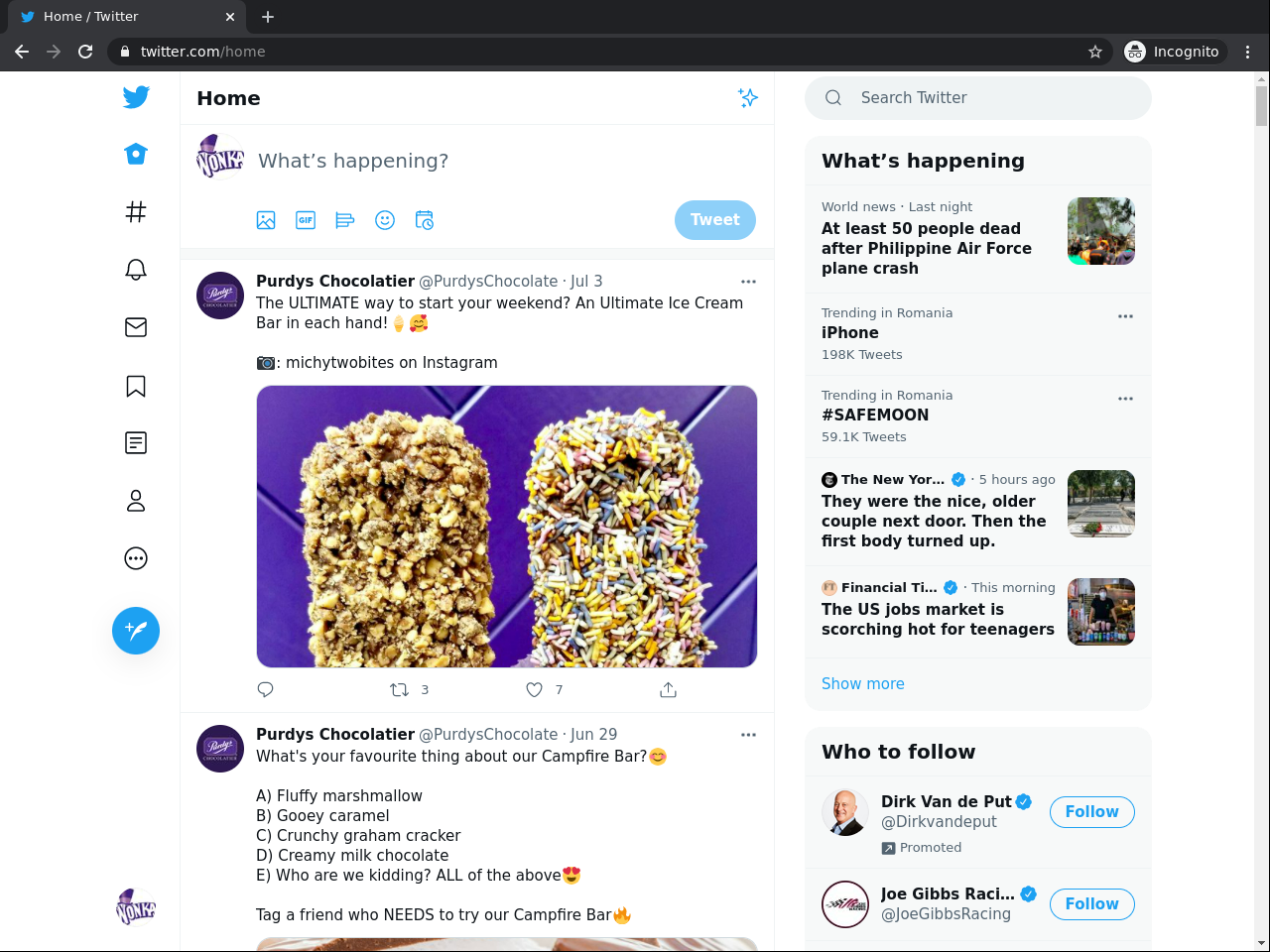Click the Search Twitter field

tap(978, 98)
